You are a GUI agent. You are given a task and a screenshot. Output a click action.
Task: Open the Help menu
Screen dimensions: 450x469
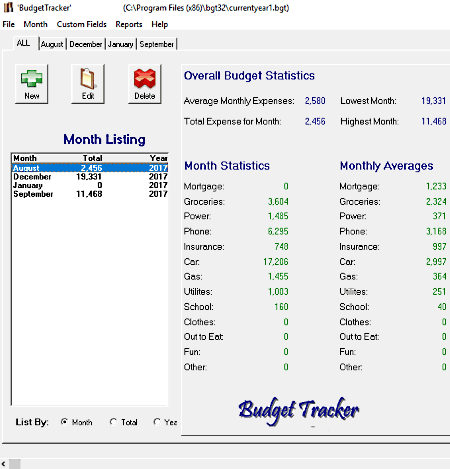tap(160, 24)
